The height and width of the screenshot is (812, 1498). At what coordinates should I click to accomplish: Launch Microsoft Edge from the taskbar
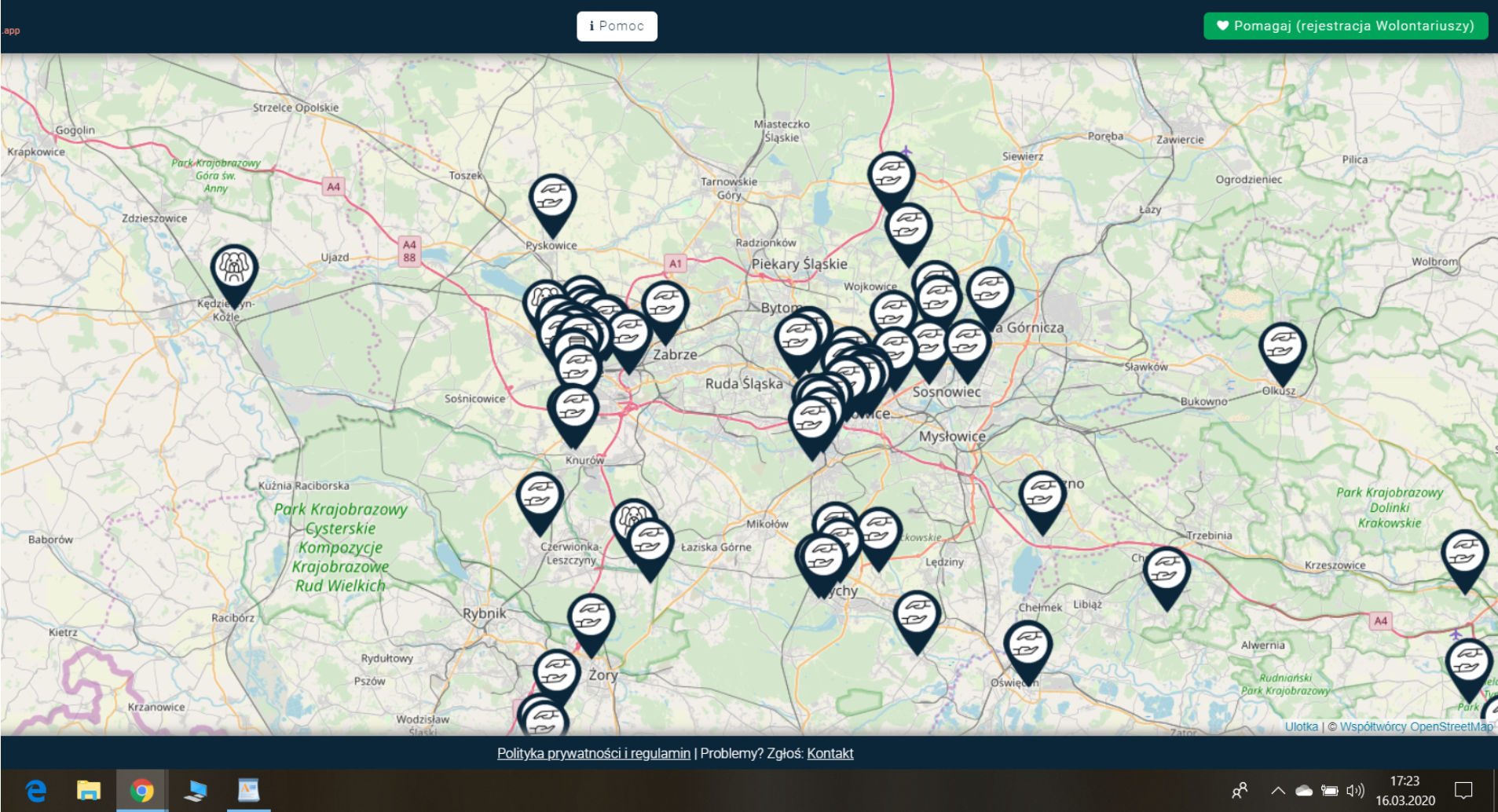[x=35, y=790]
